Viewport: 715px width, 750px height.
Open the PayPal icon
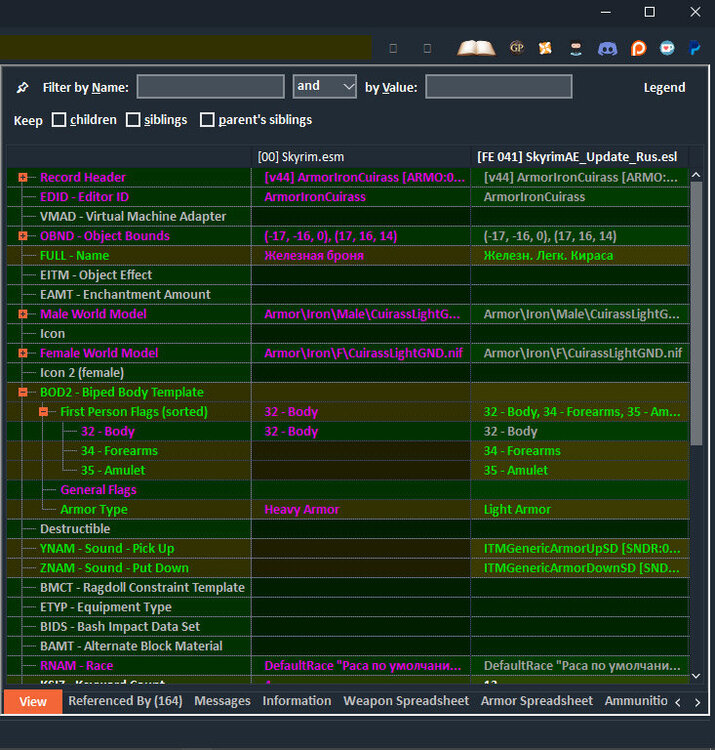(694, 48)
